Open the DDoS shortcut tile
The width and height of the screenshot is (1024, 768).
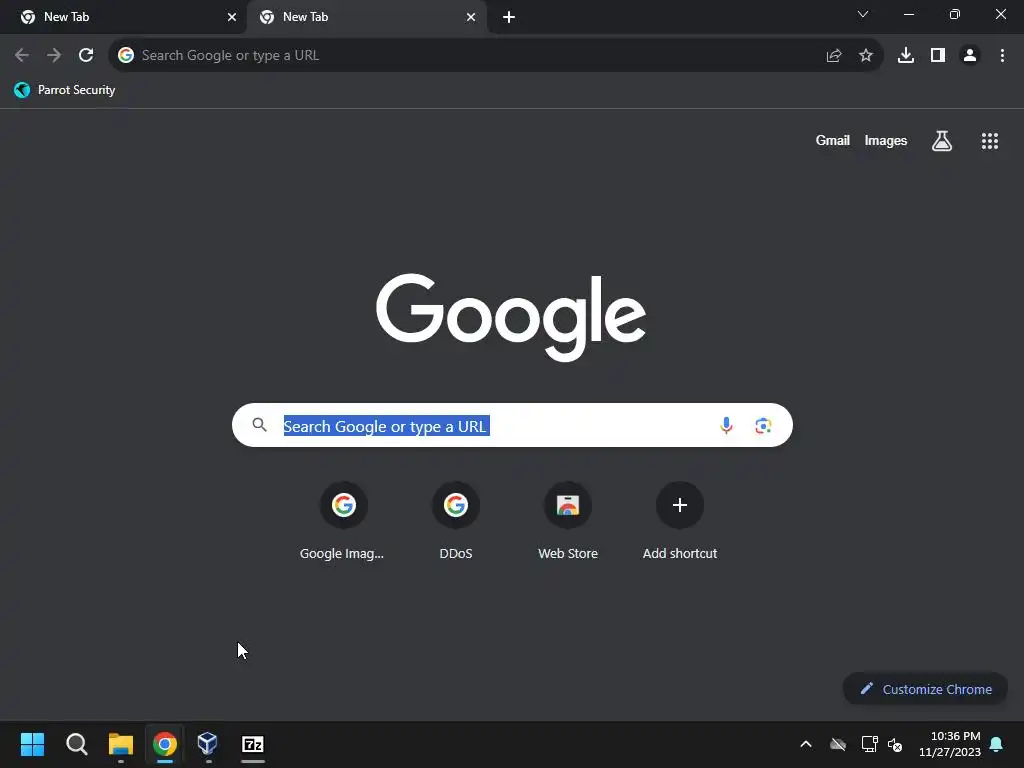coord(455,520)
